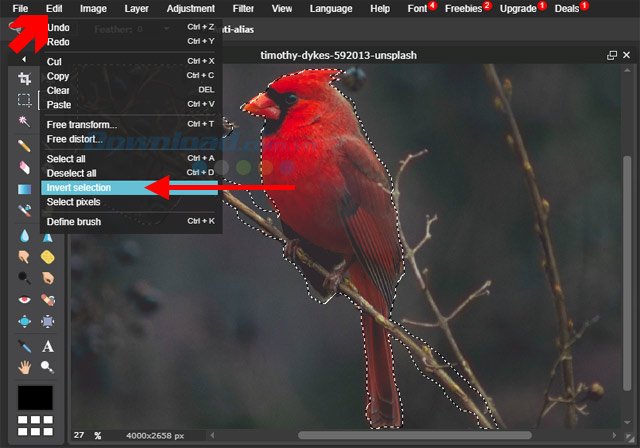Select the Type text tool
This screenshot has height=448, width=640.
48,346
